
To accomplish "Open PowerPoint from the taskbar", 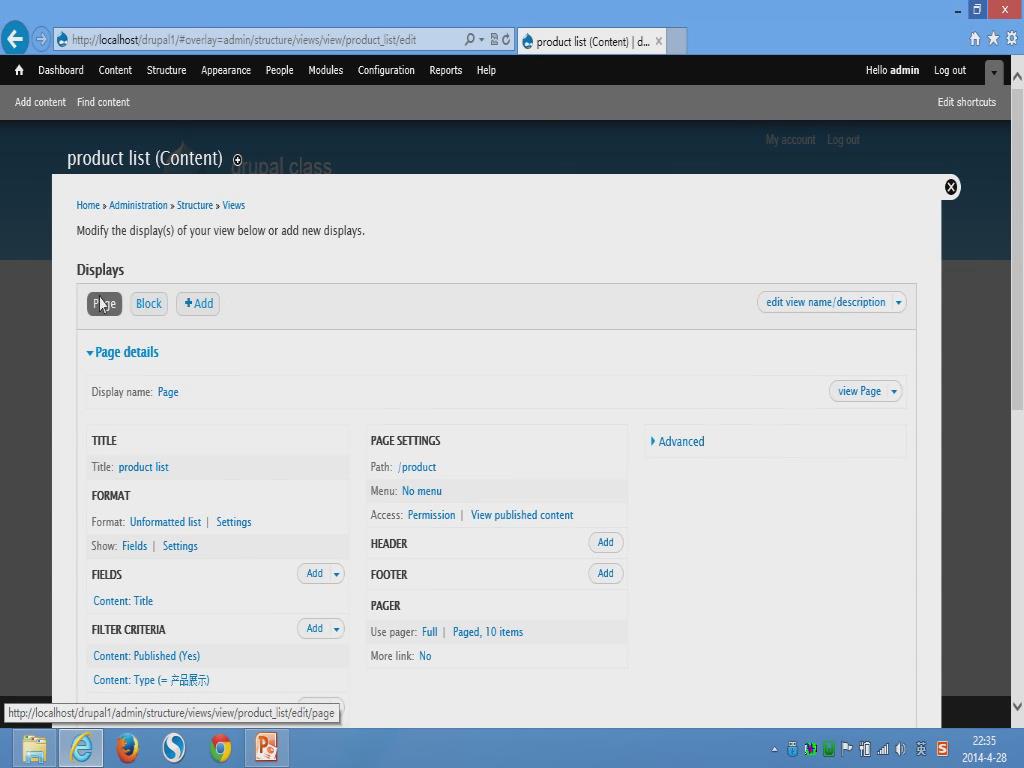I will pyautogui.click(x=266, y=748).
